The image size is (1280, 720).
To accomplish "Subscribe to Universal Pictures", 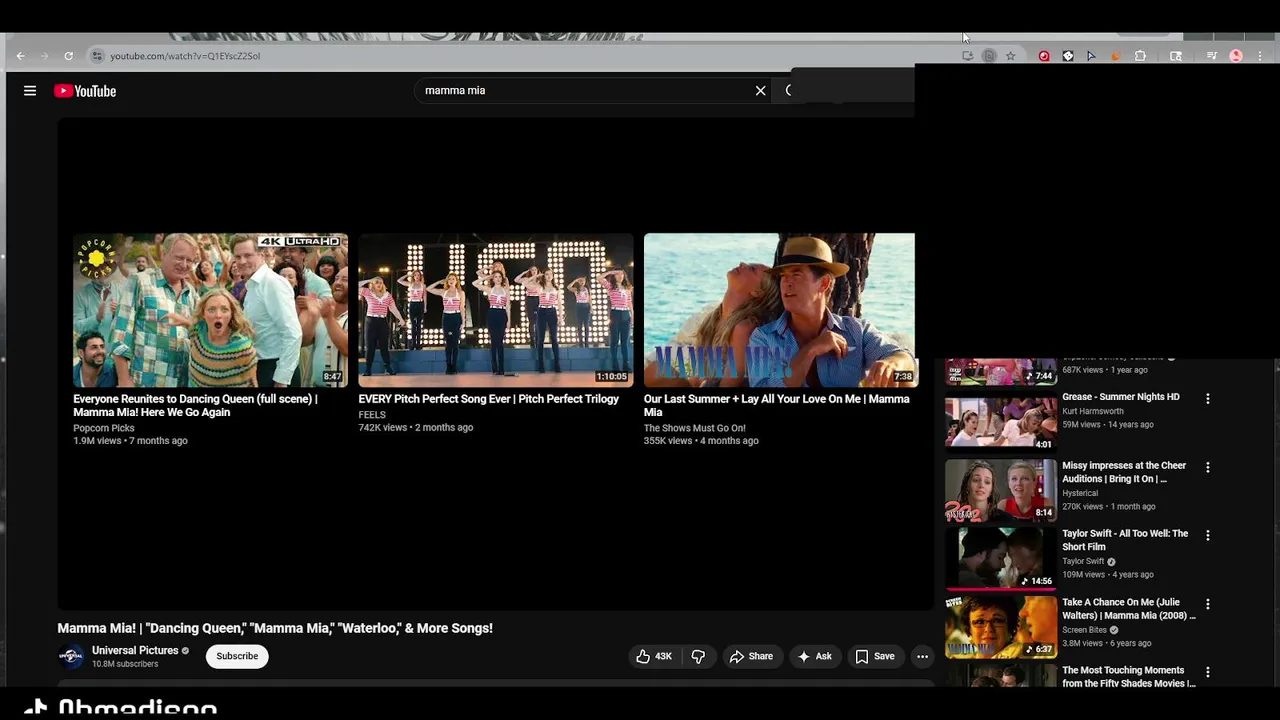I will (237, 656).
